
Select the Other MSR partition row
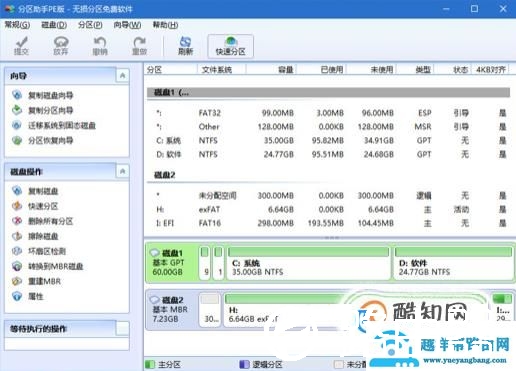(328, 127)
